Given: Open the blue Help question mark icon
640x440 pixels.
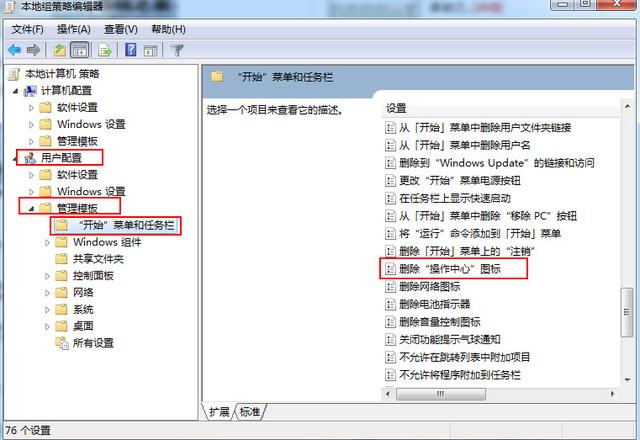Looking at the screenshot, I should (x=131, y=50).
